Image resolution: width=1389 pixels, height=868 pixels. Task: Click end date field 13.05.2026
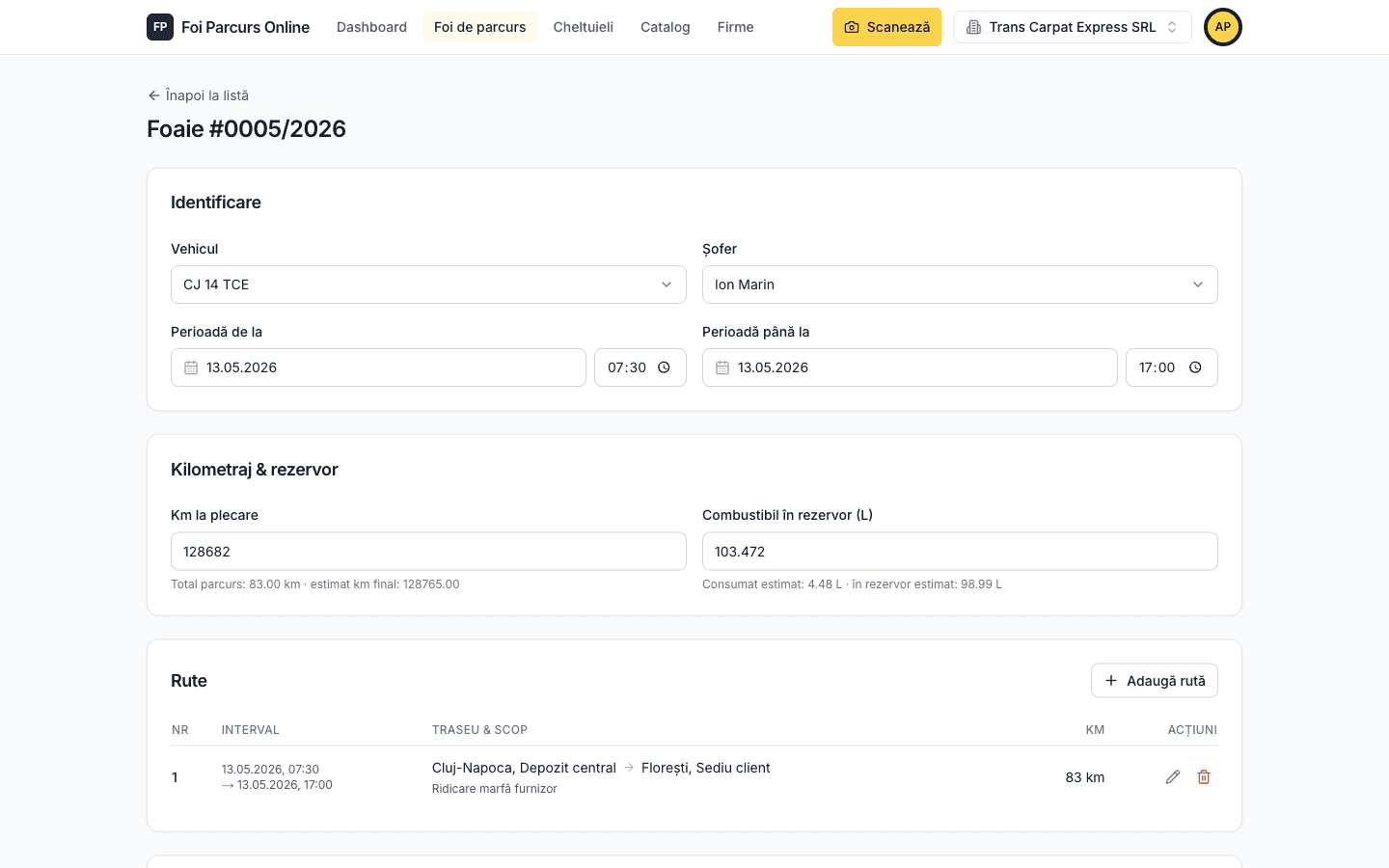point(910,367)
